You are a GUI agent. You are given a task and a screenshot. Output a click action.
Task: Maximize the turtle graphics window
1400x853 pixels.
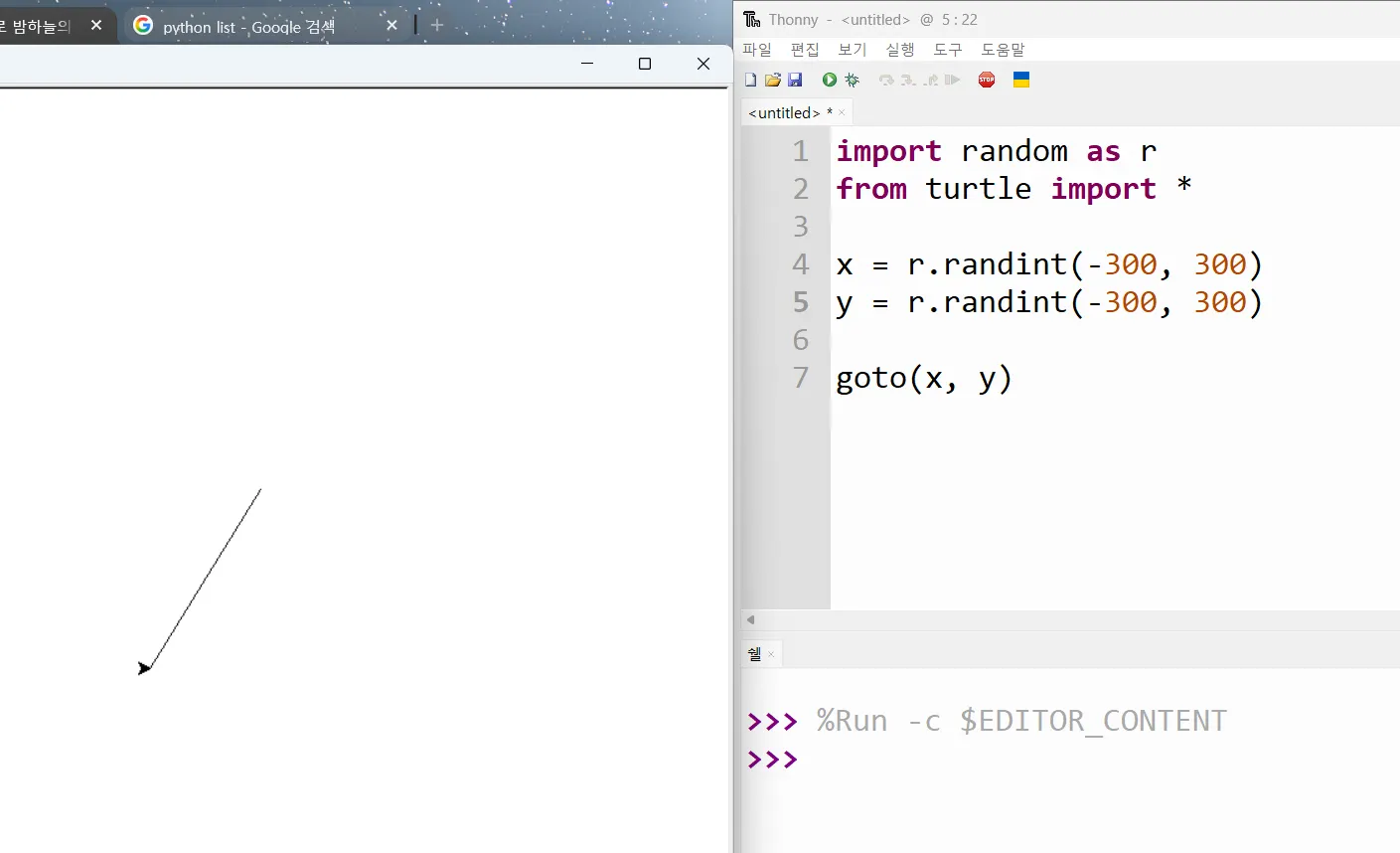point(645,64)
